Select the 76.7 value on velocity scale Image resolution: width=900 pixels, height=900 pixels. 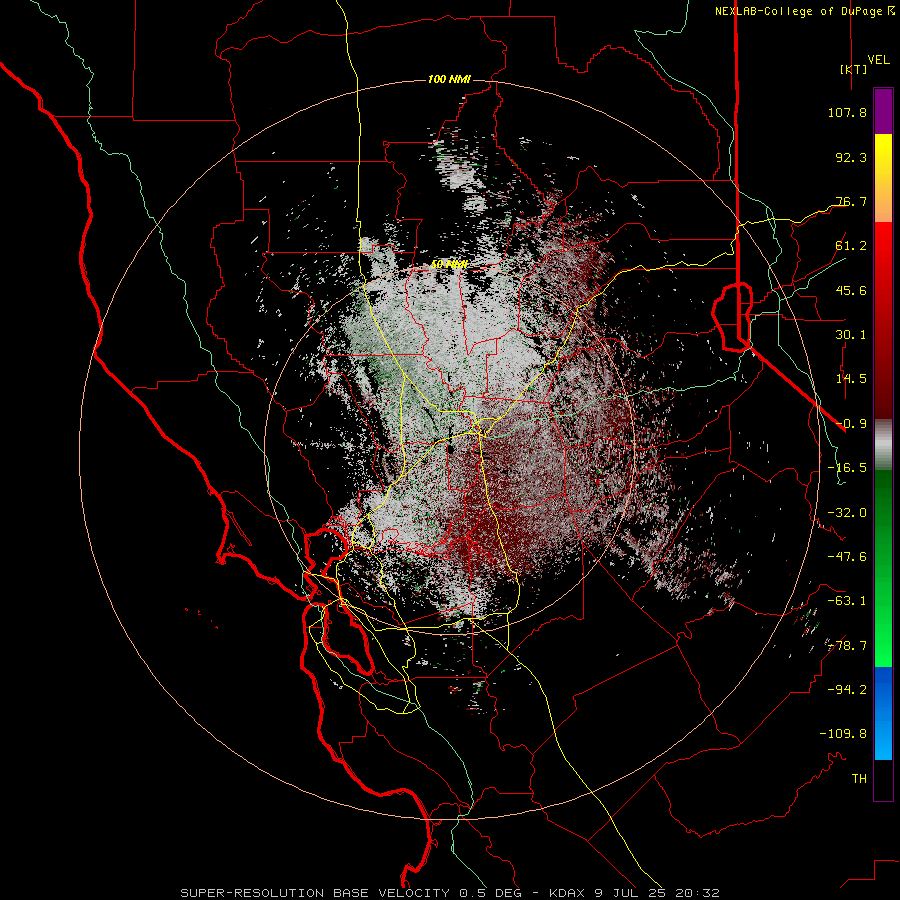(851, 201)
